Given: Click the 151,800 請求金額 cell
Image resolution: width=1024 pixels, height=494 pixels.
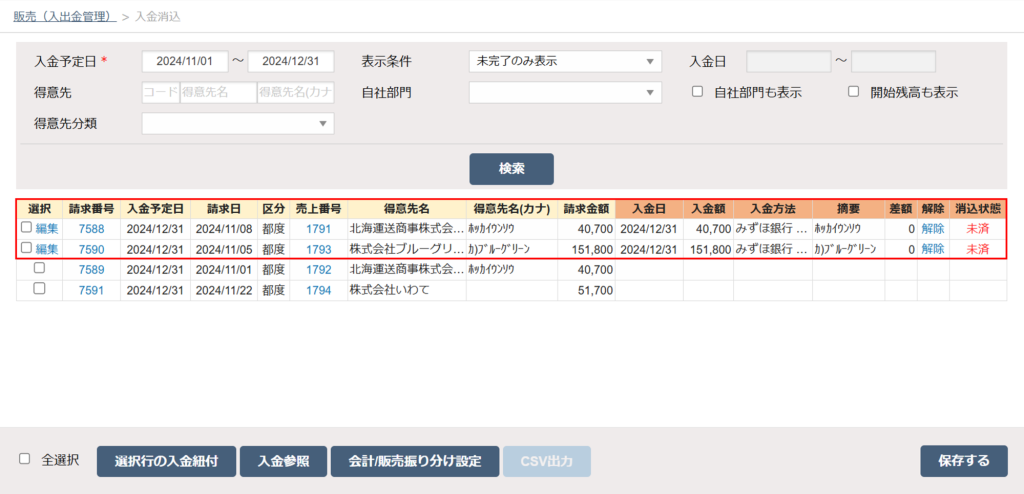Looking at the screenshot, I should [x=586, y=249].
